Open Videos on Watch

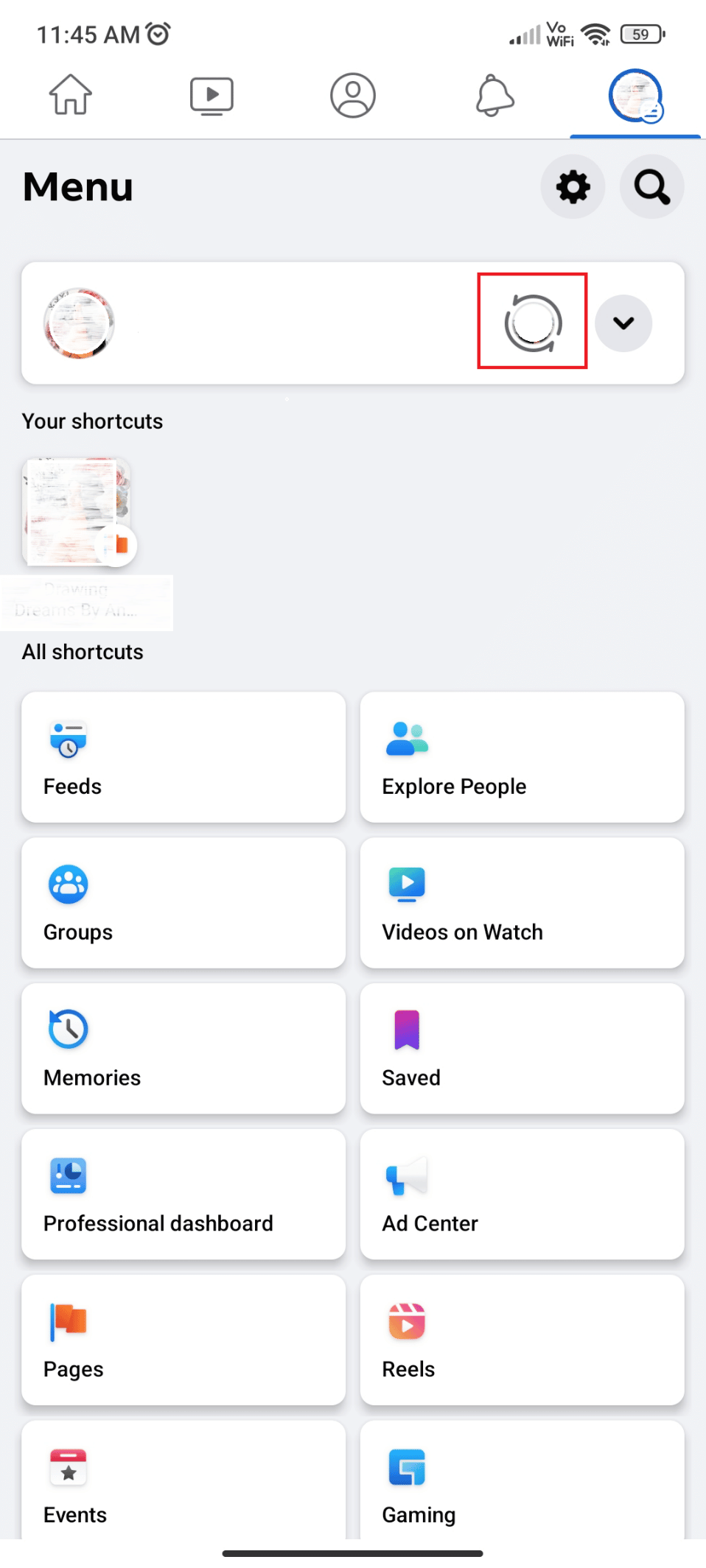pyautogui.click(x=522, y=902)
